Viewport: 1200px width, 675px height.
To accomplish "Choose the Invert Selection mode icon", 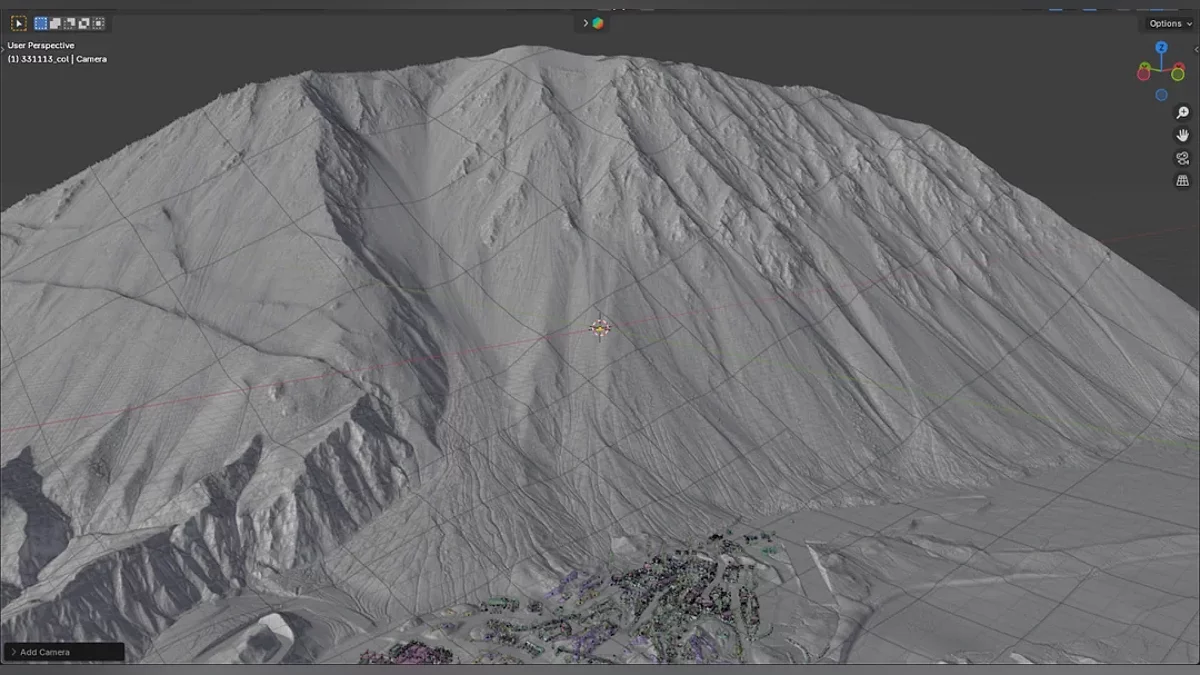I will click(x=84, y=23).
